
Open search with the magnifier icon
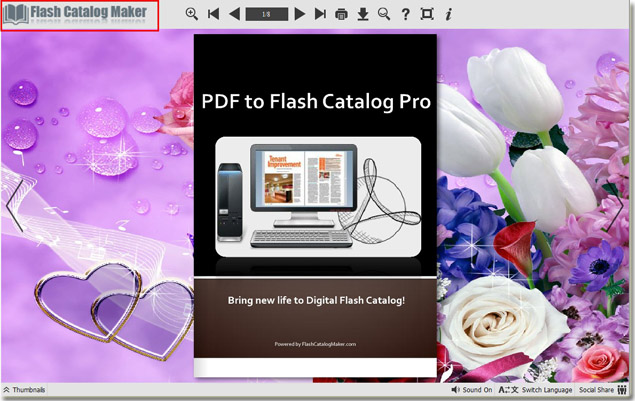(384, 14)
